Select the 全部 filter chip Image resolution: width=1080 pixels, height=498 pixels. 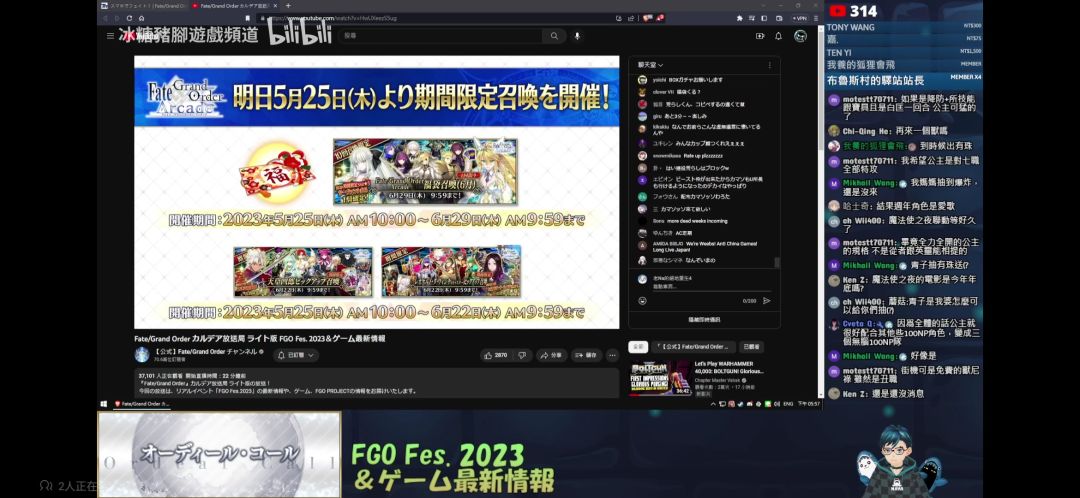(638, 346)
